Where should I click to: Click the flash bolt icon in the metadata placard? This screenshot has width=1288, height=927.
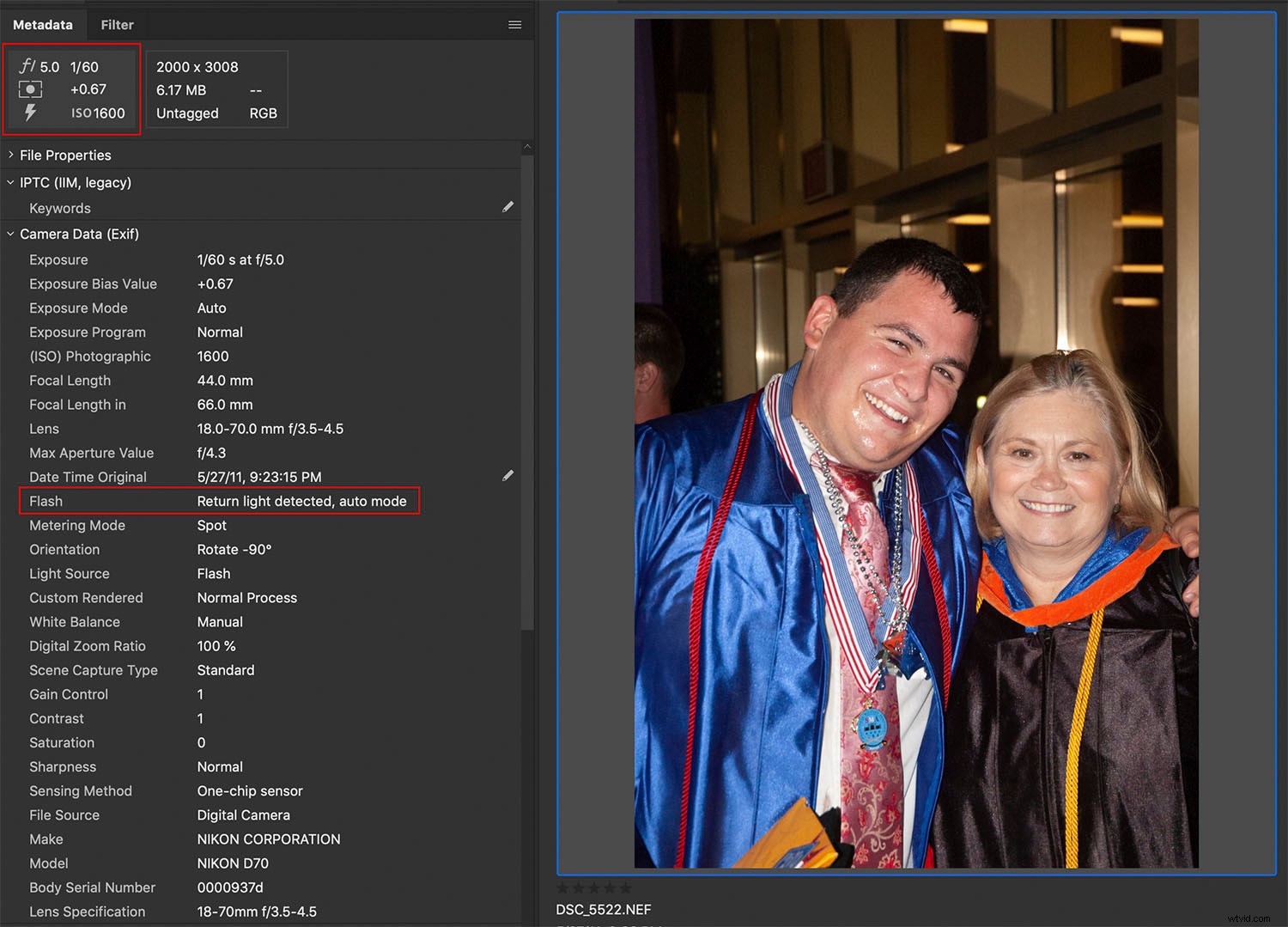click(x=31, y=113)
